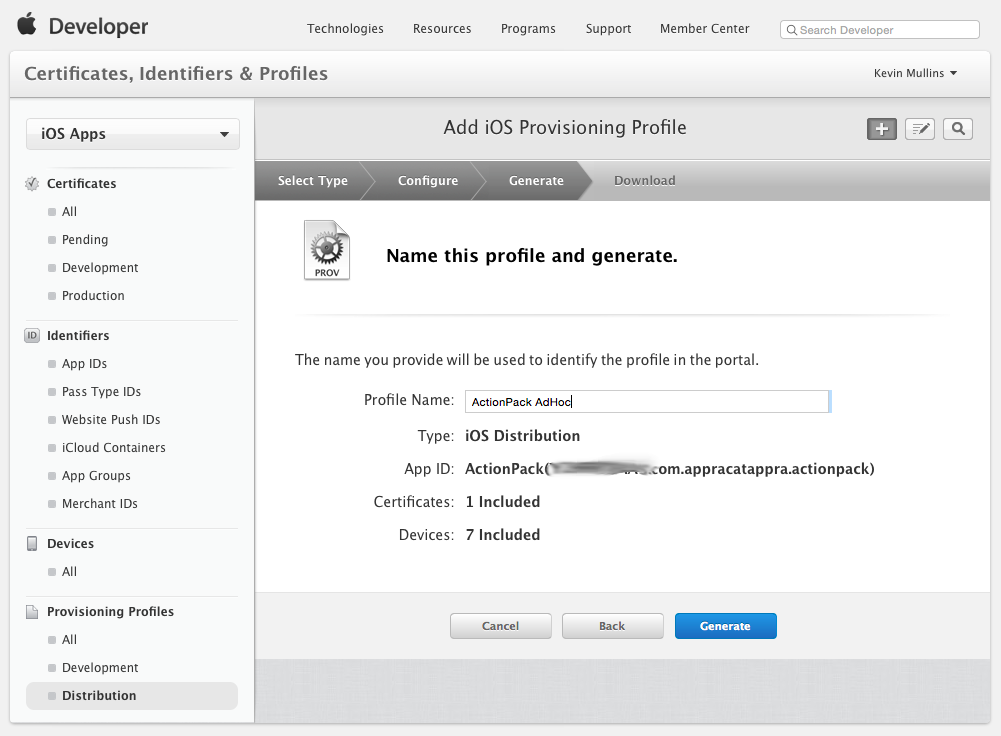1001x736 pixels.
Task: Click the Provisioning Profiles folder icon
Action: click(x=30, y=611)
